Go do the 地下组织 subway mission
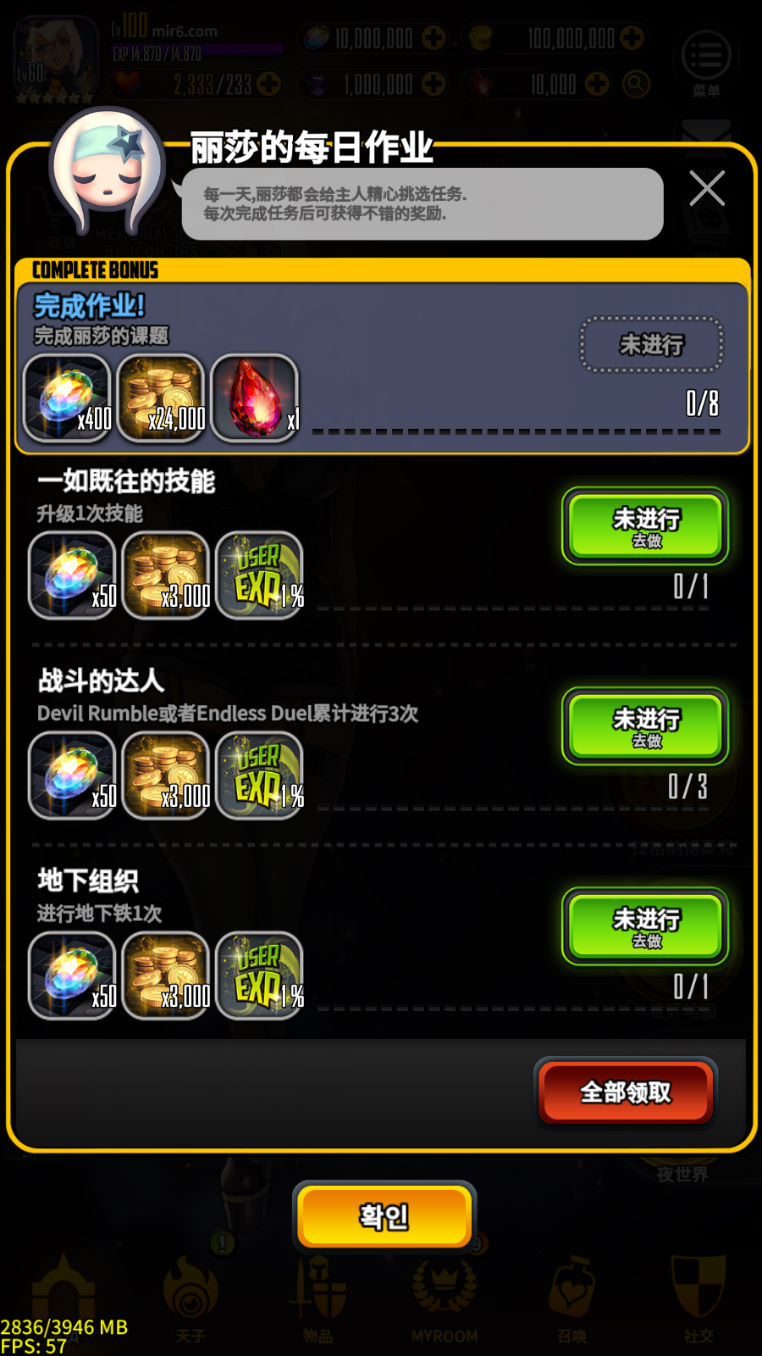This screenshot has height=1356, width=762. (x=645, y=927)
